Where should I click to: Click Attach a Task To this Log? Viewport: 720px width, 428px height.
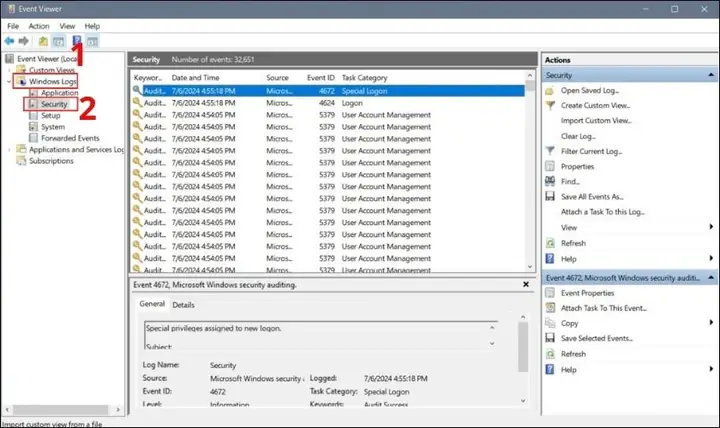(602, 212)
